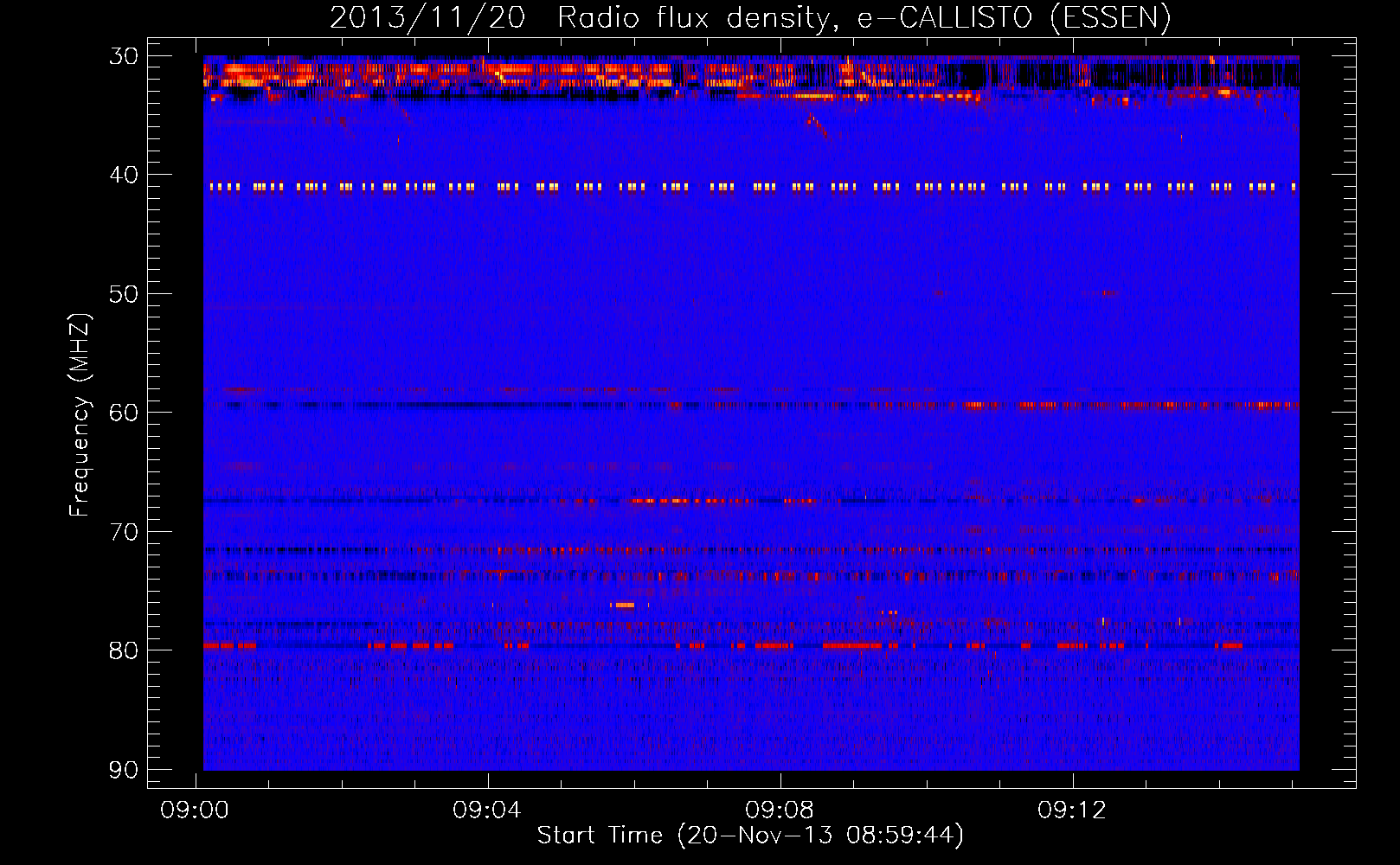Click the 'Start Time (20-Nov-13 08:59:44)' label

pos(750,836)
